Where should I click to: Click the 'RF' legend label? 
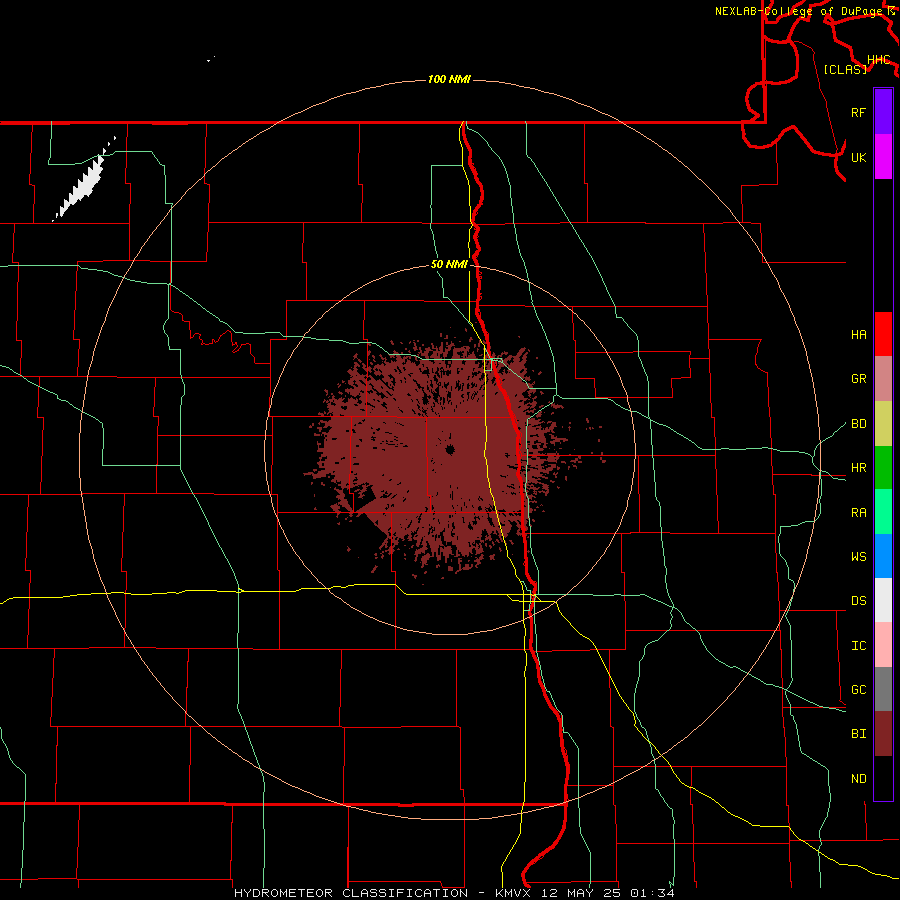click(x=858, y=112)
